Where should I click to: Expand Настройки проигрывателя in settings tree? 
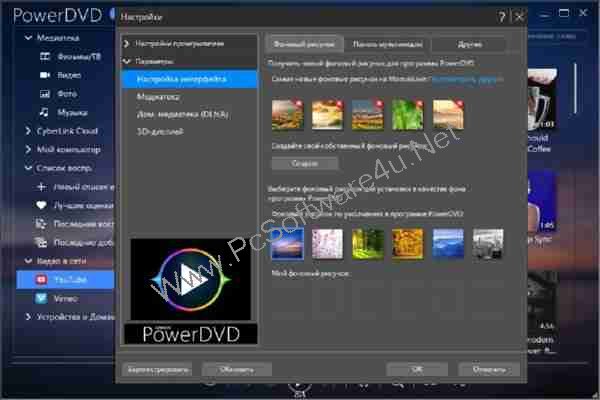127,44
